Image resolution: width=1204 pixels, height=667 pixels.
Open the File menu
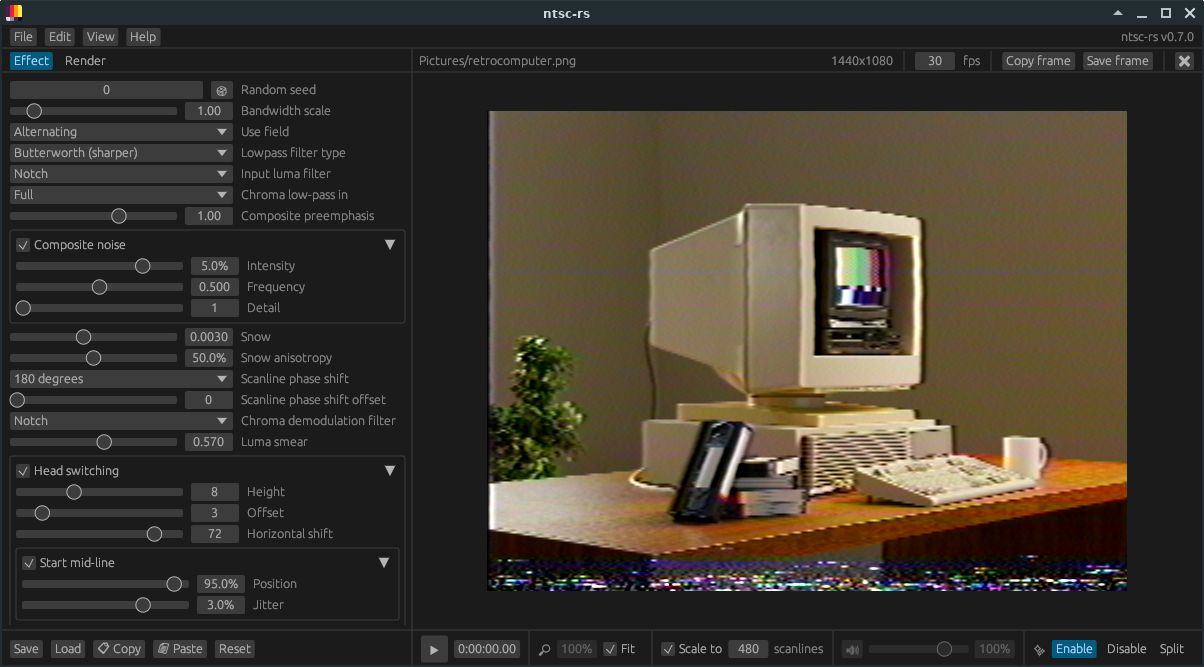pyautogui.click(x=22, y=36)
